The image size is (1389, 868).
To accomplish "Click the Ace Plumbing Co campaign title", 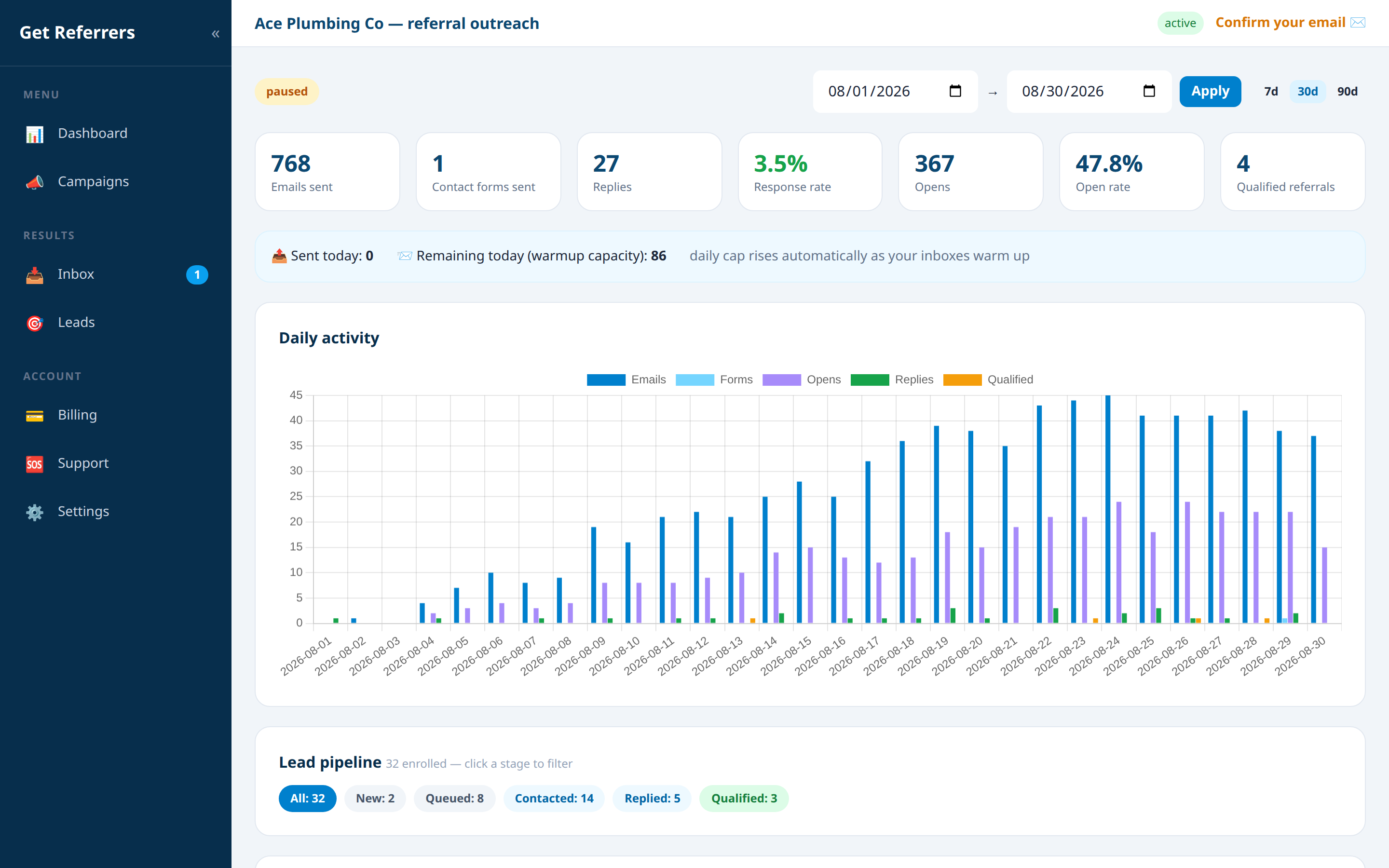I will point(396,24).
